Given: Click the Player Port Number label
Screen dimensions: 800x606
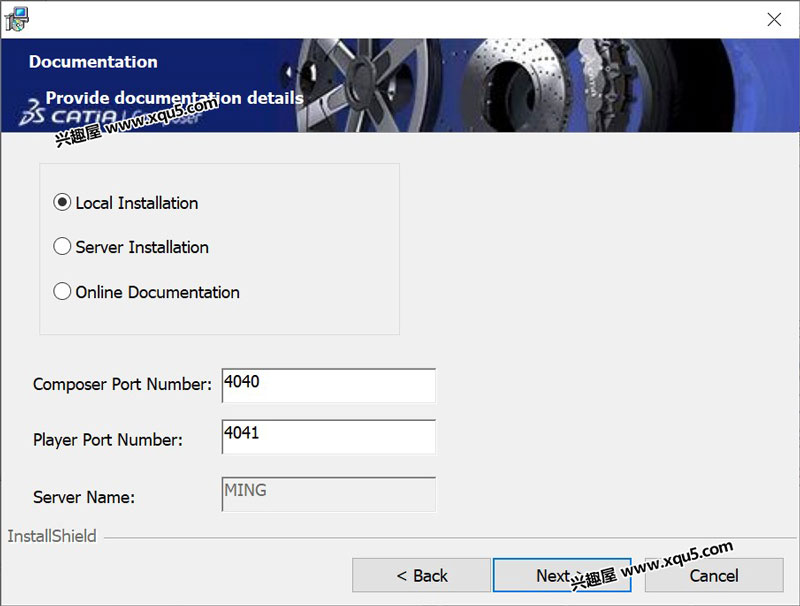Looking at the screenshot, I should click(108, 440).
